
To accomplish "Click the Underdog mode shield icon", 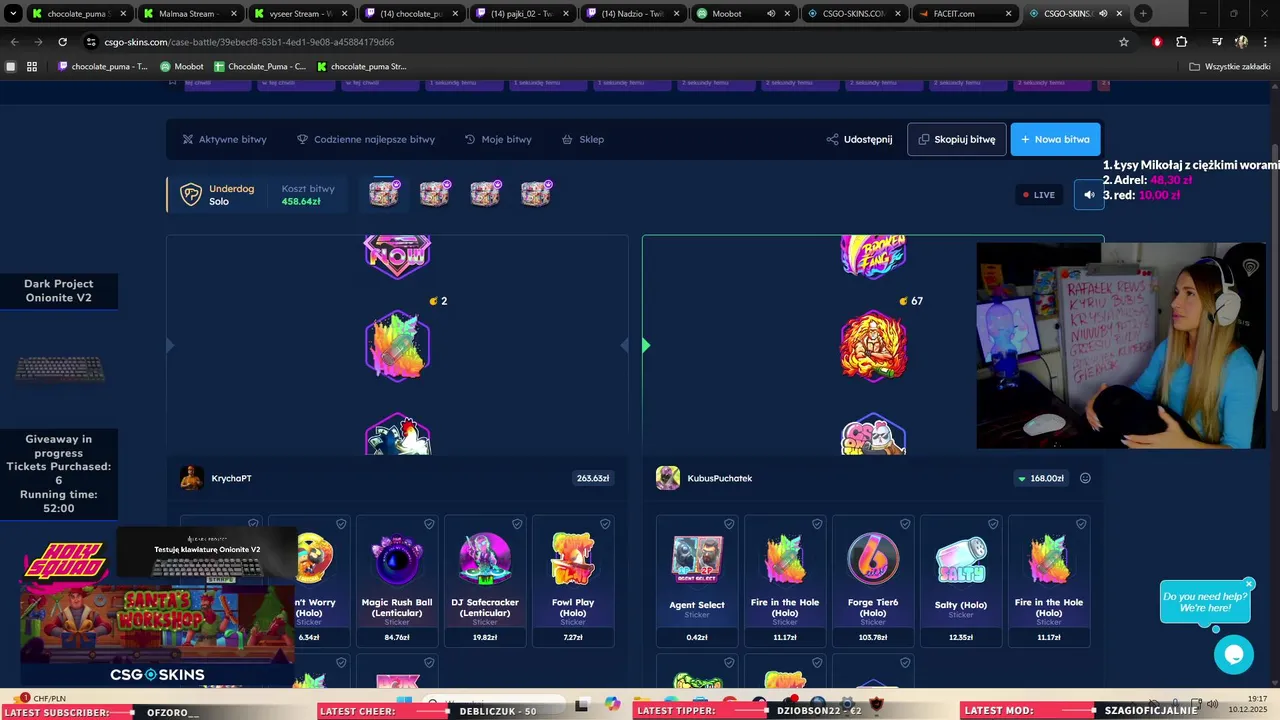I will pyautogui.click(x=190, y=194).
